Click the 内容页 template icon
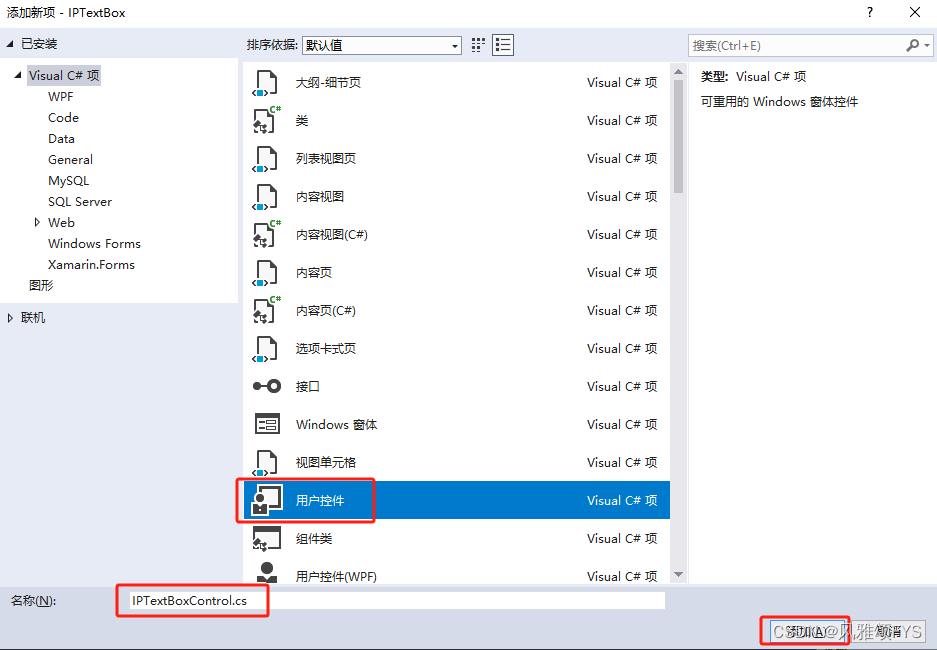Screen dimensions: 937x650 265,272
